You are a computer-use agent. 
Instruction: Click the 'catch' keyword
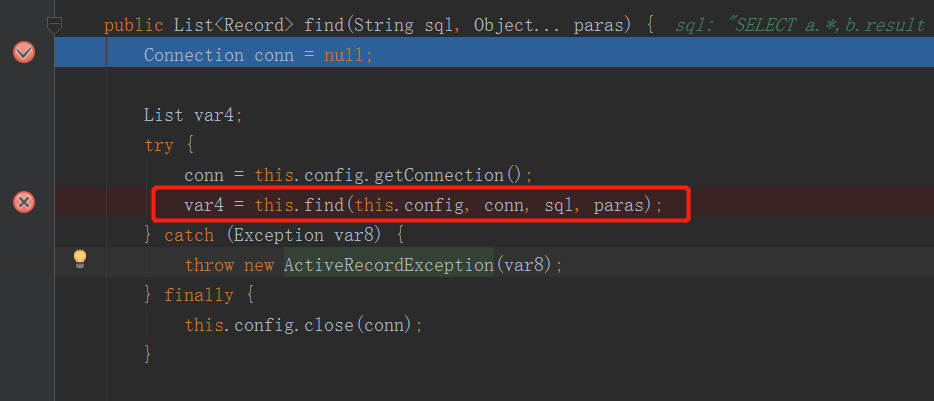(x=189, y=235)
